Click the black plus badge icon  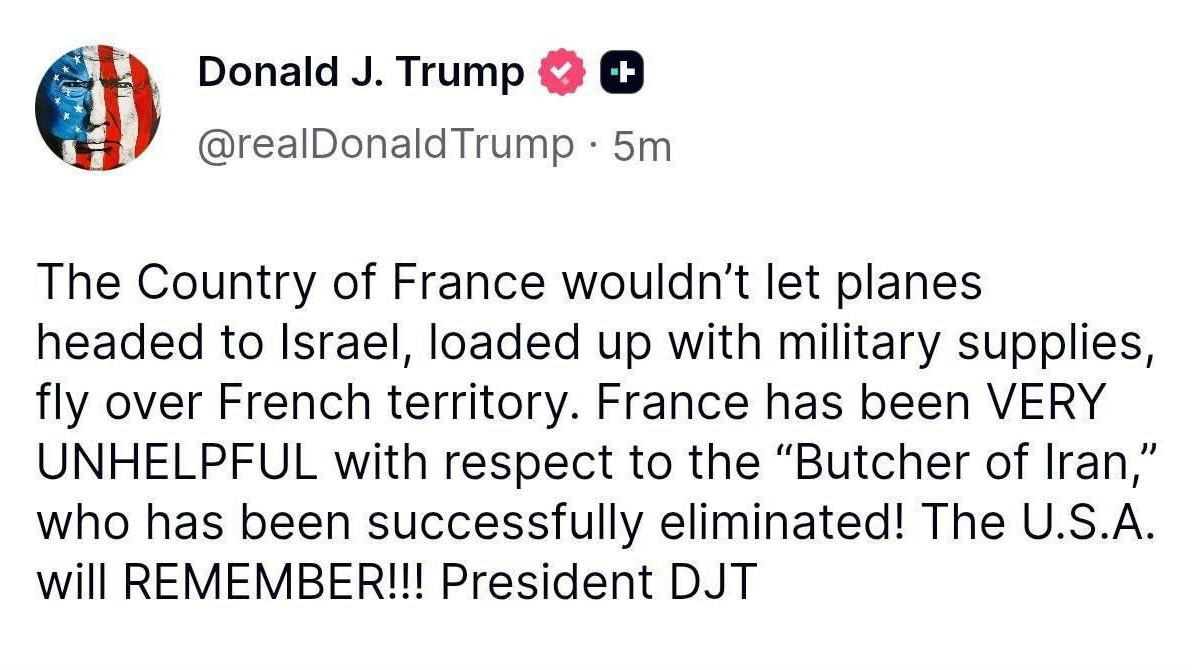point(620,73)
